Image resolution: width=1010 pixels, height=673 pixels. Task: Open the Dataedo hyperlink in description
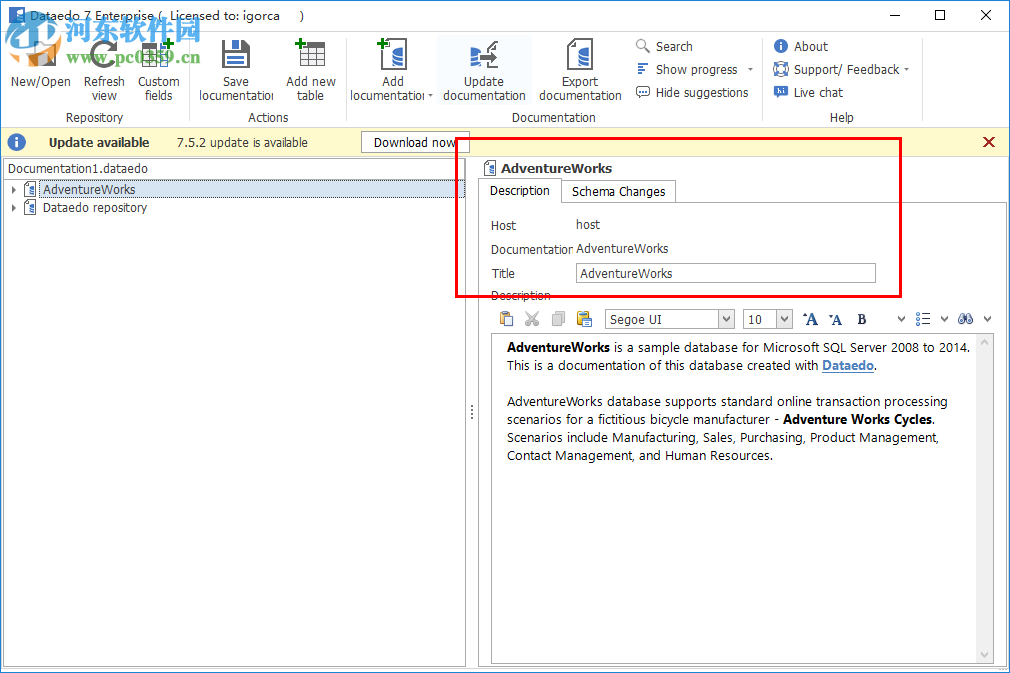[848, 366]
